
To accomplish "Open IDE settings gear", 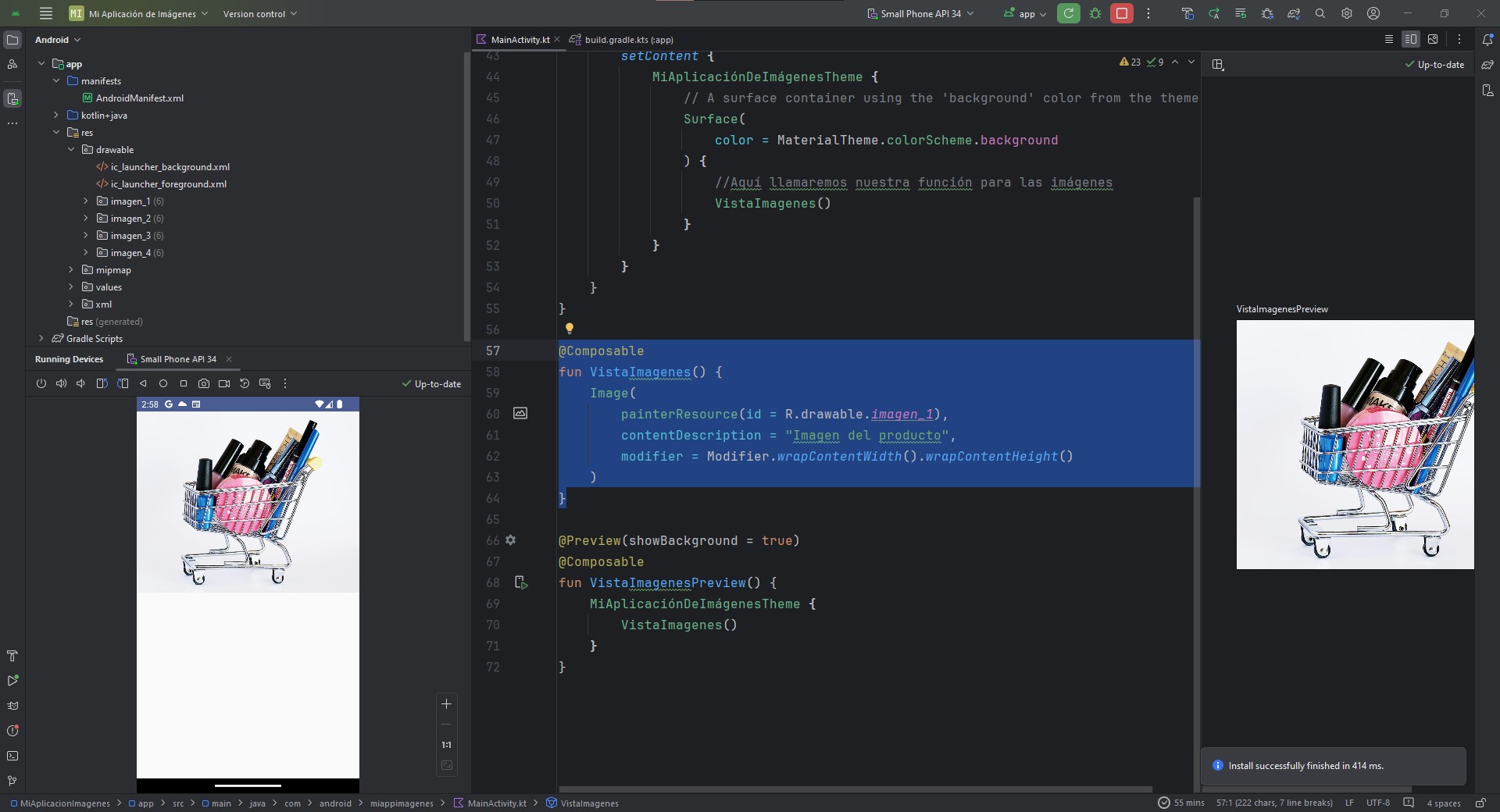I will pos(1347,13).
